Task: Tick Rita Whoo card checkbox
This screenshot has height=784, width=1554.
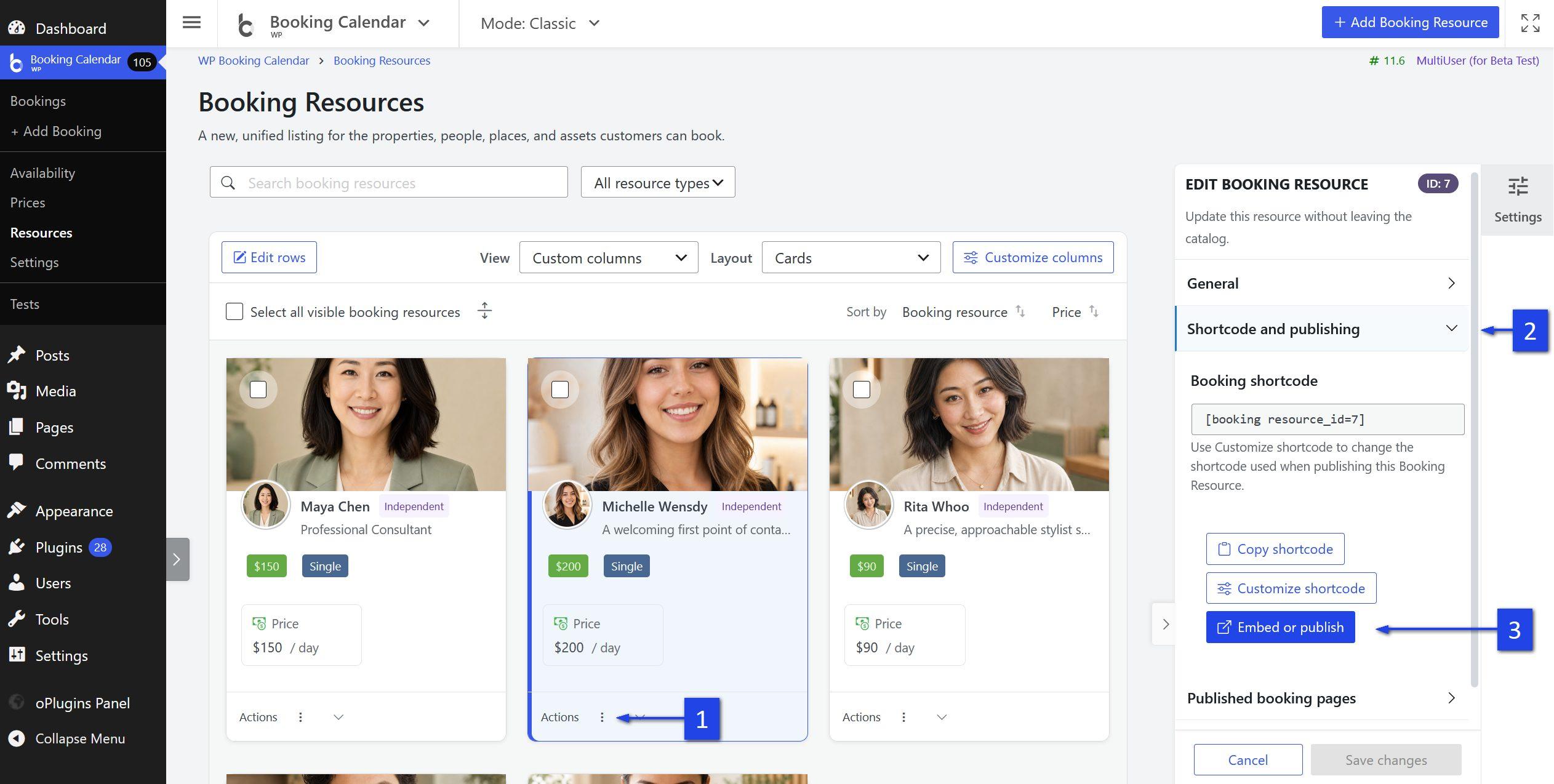Action: point(862,390)
